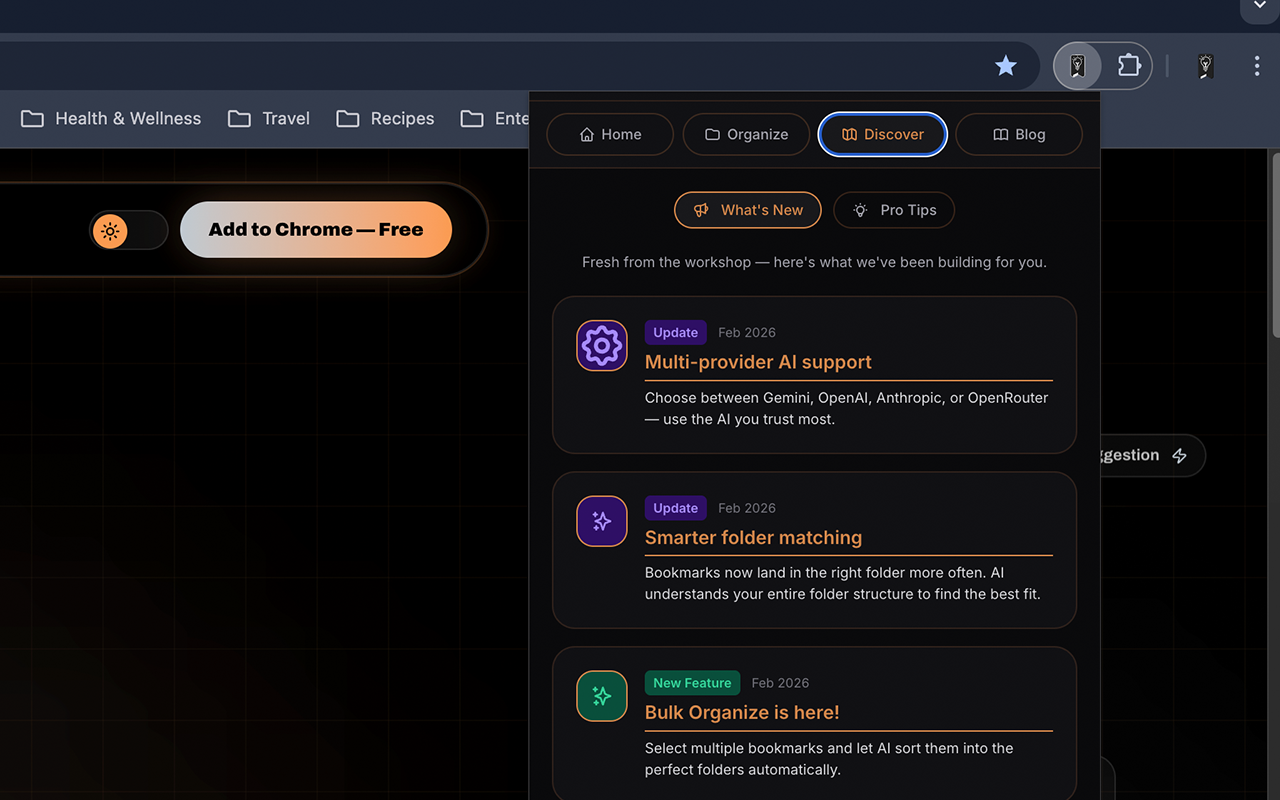Click the gear icon on Multi-provider card

602,346
